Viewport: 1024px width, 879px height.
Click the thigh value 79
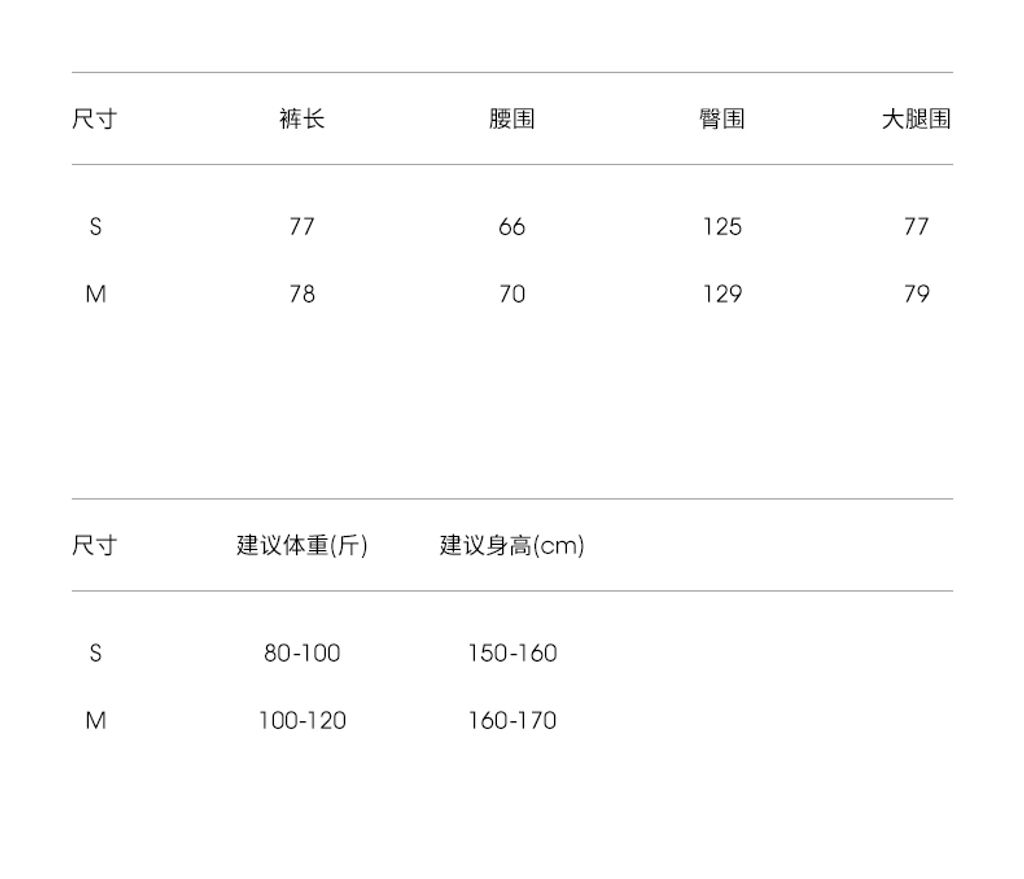pyautogui.click(x=916, y=294)
